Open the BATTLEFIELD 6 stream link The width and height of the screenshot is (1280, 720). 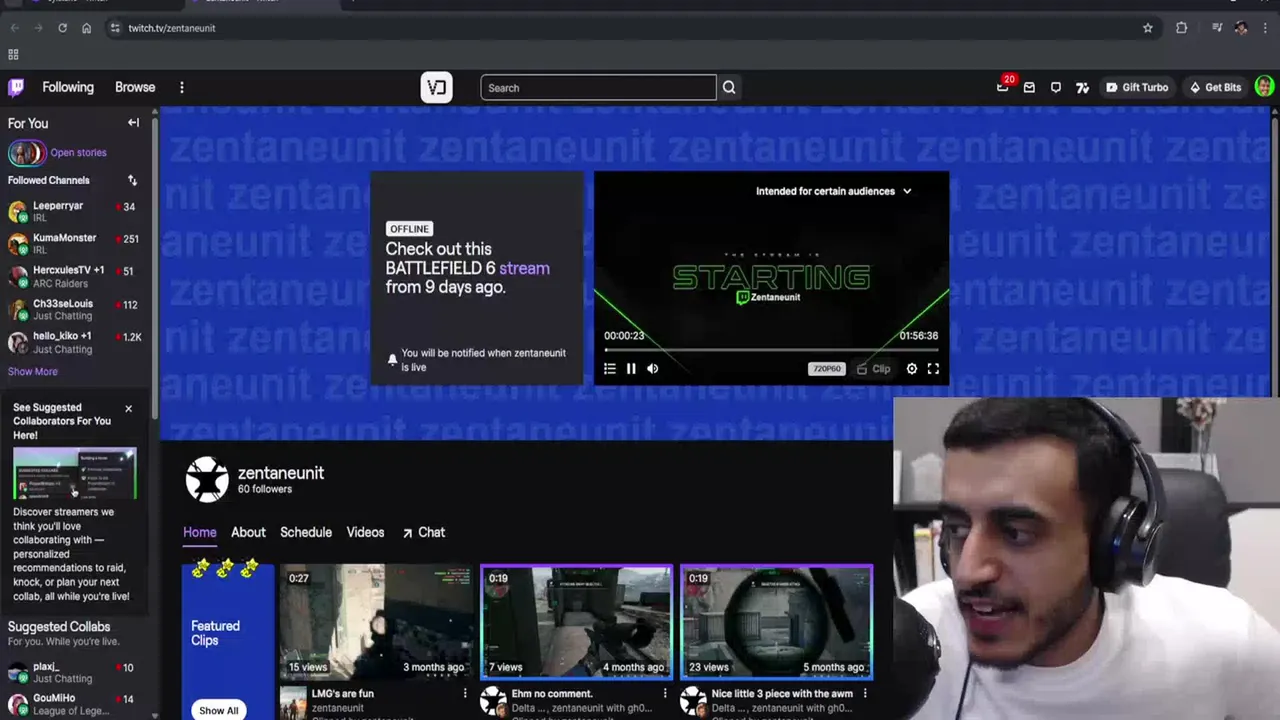pyautogui.click(x=524, y=268)
